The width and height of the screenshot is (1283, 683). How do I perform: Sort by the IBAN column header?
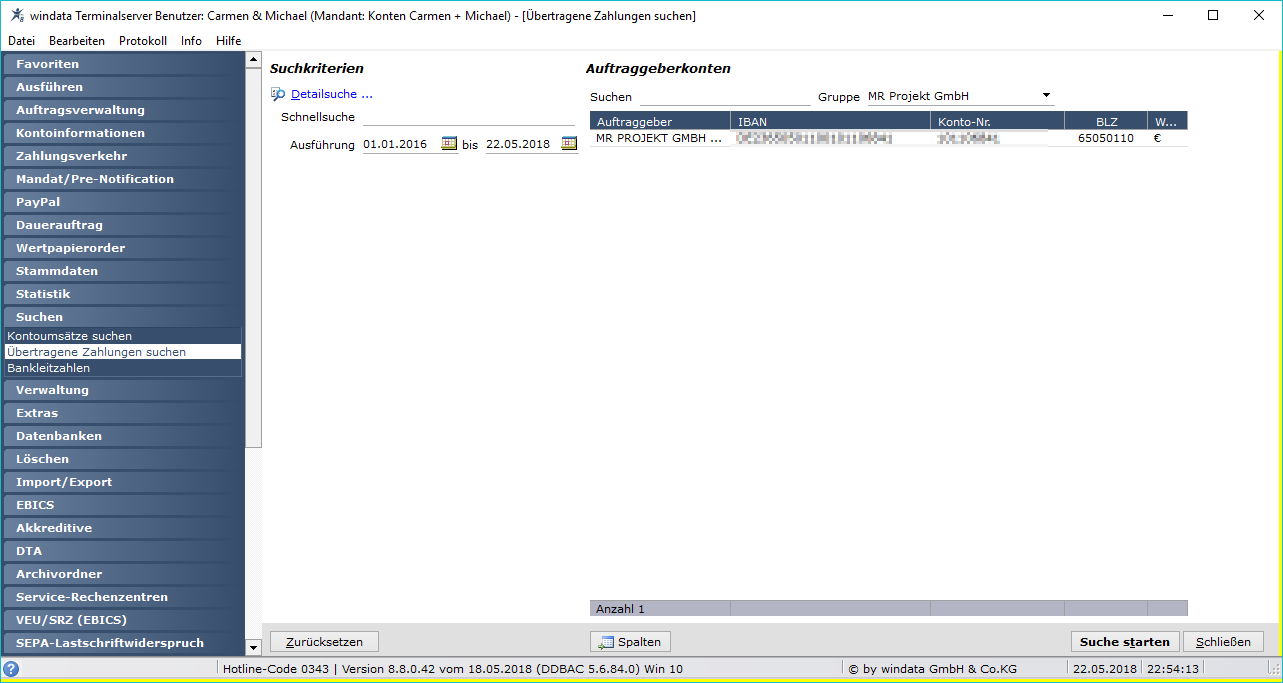click(x=830, y=121)
